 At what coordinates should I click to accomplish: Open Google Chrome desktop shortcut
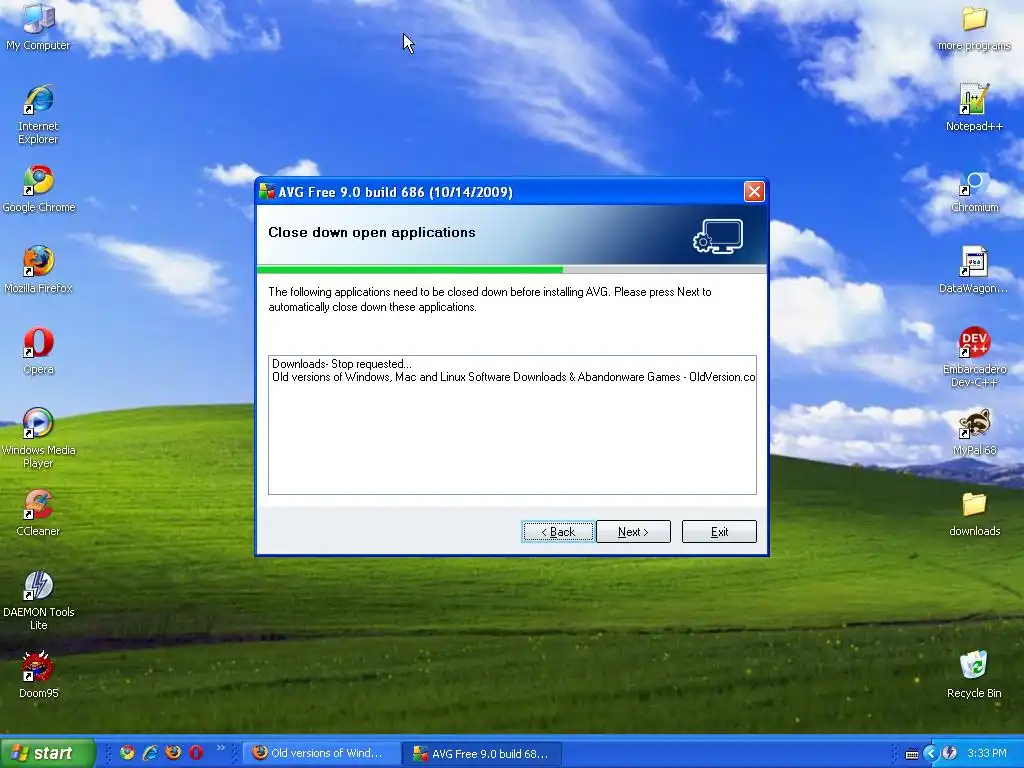coord(39,189)
